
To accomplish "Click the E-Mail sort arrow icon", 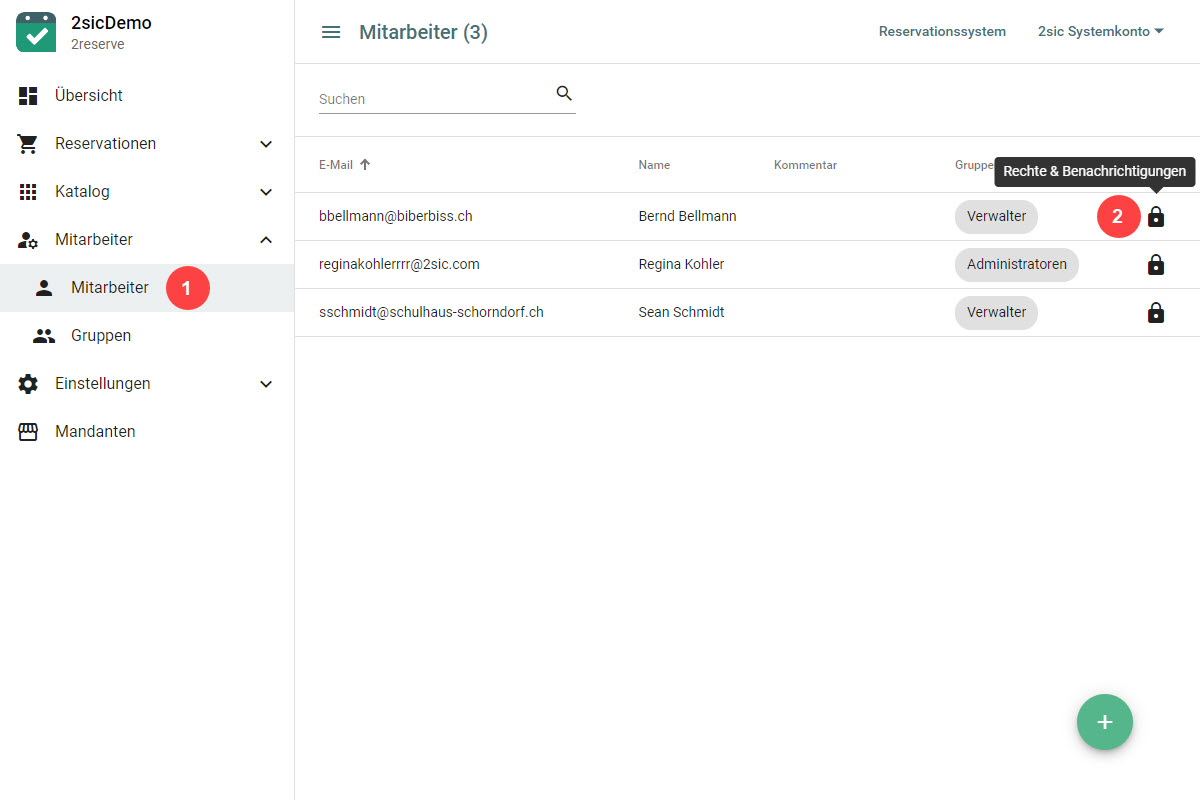I will (365, 165).
